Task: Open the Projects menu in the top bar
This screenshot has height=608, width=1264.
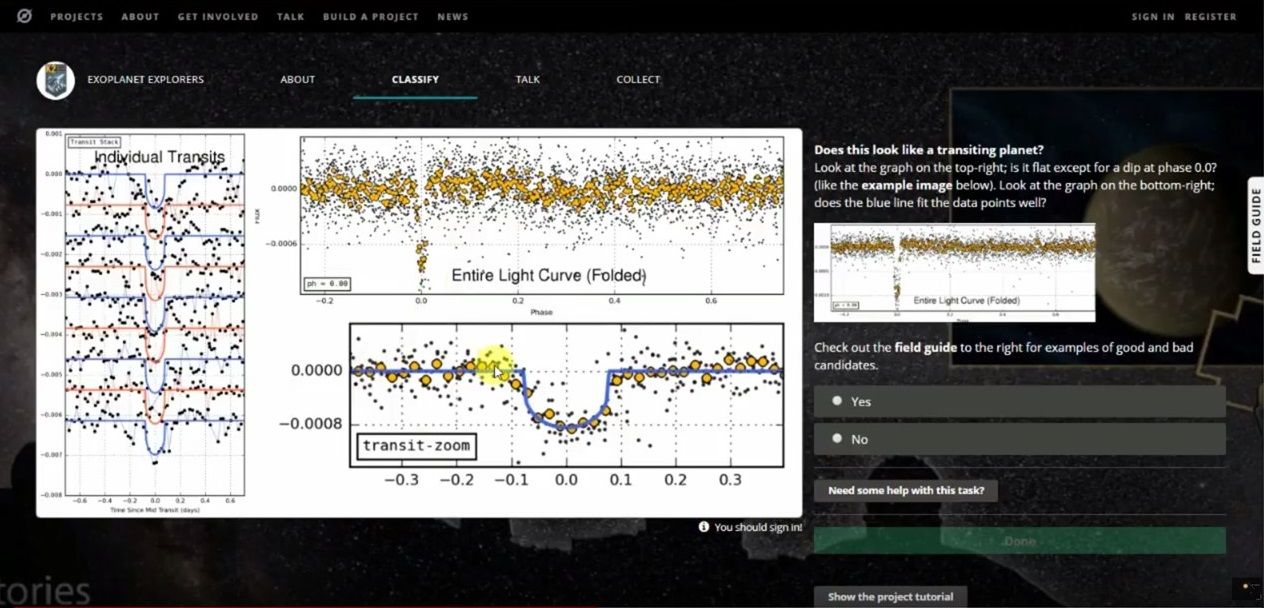Action: click(x=76, y=16)
